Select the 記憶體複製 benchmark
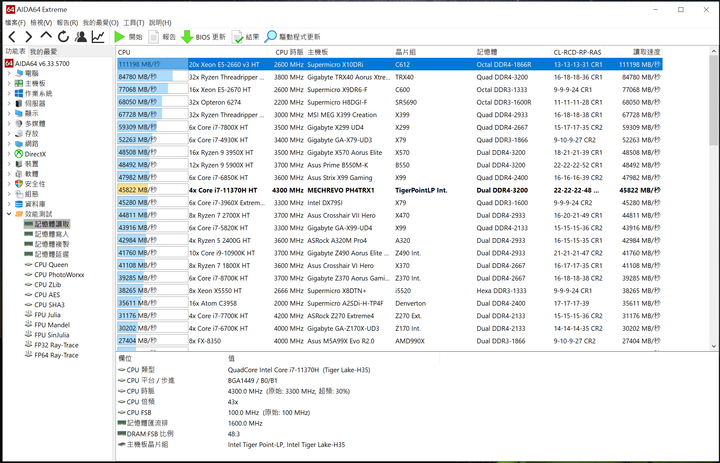The height and width of the screenshot is (463, 720). [x=47, y=244]
